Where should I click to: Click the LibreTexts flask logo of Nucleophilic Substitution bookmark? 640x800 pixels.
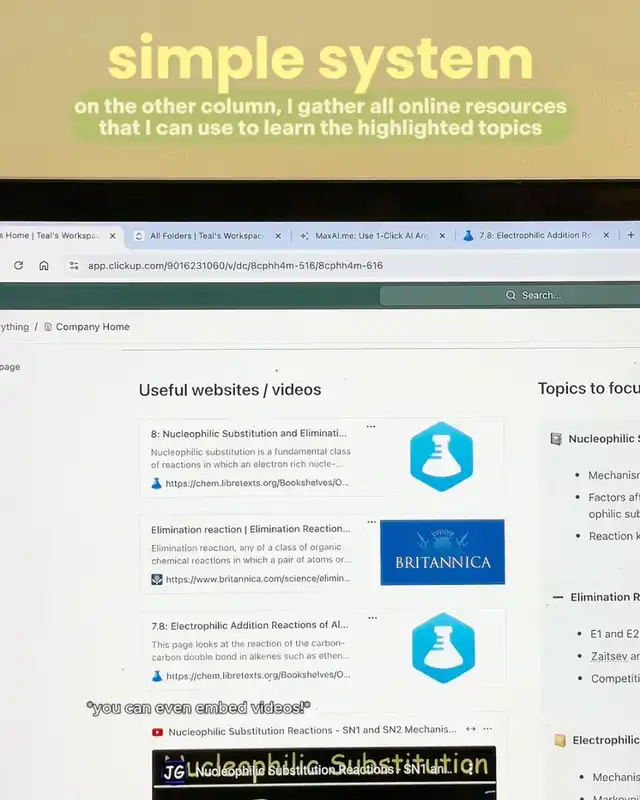point(441,457)
